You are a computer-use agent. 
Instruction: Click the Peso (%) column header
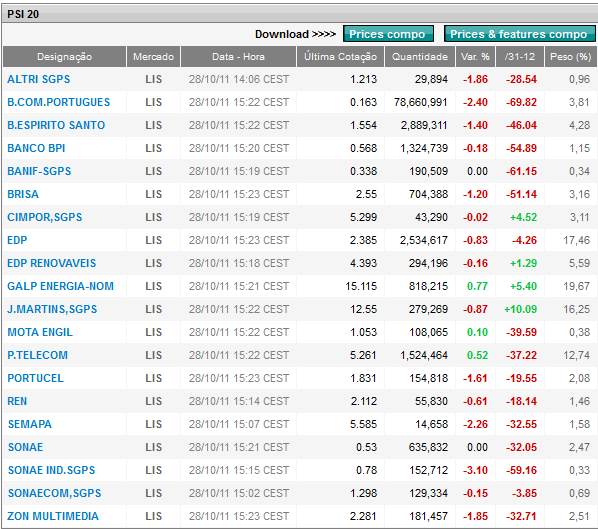click(571, 57)
